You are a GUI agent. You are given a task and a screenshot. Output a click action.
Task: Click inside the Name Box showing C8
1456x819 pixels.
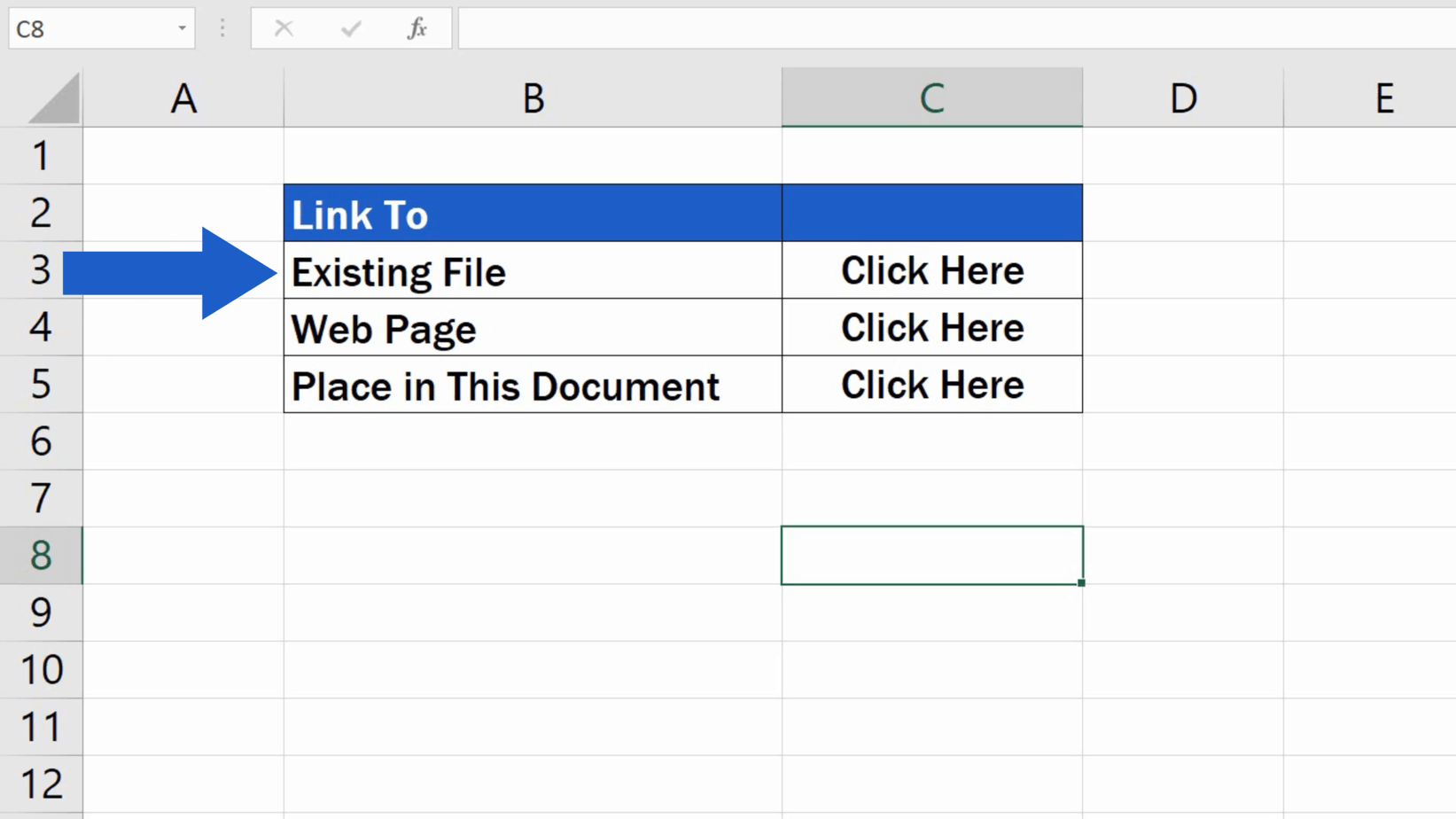point(89,28)
